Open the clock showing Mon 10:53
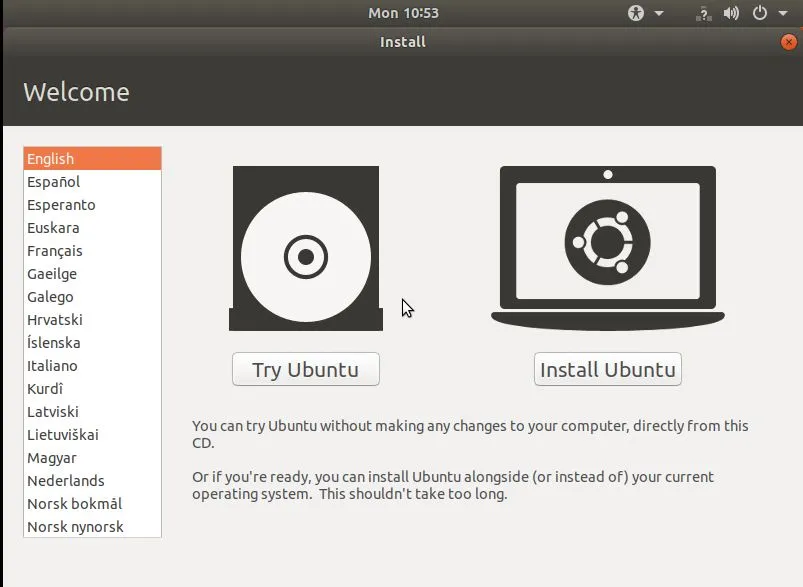 point(402,12)
